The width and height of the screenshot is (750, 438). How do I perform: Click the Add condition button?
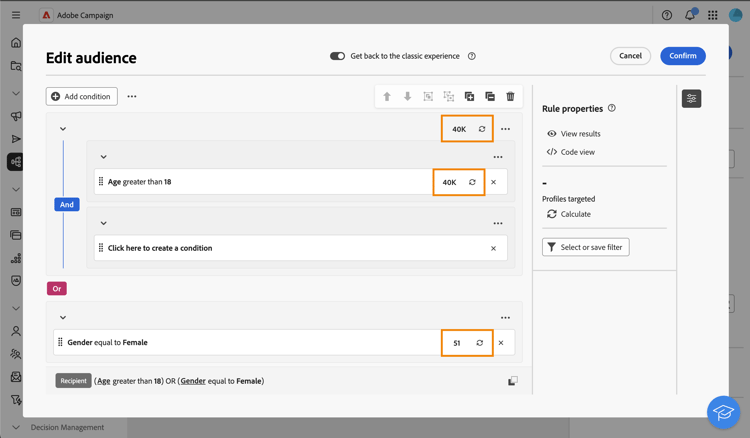pyautogui.click(x=82, y=97)
